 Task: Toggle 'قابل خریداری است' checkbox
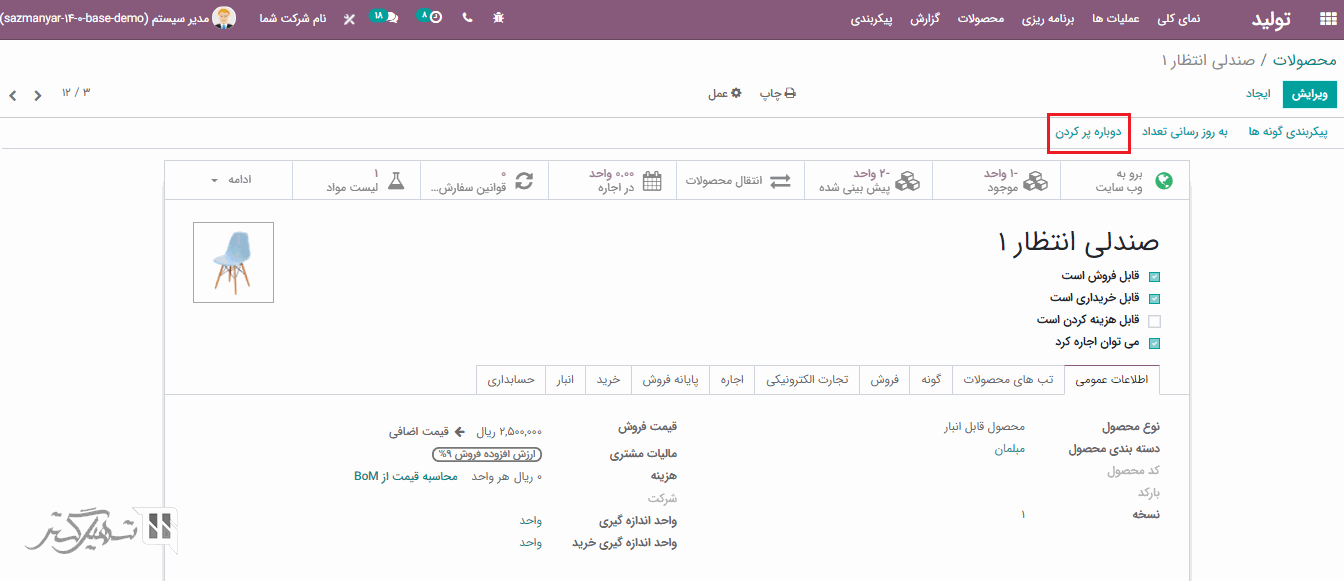[x=1154, y=299]
